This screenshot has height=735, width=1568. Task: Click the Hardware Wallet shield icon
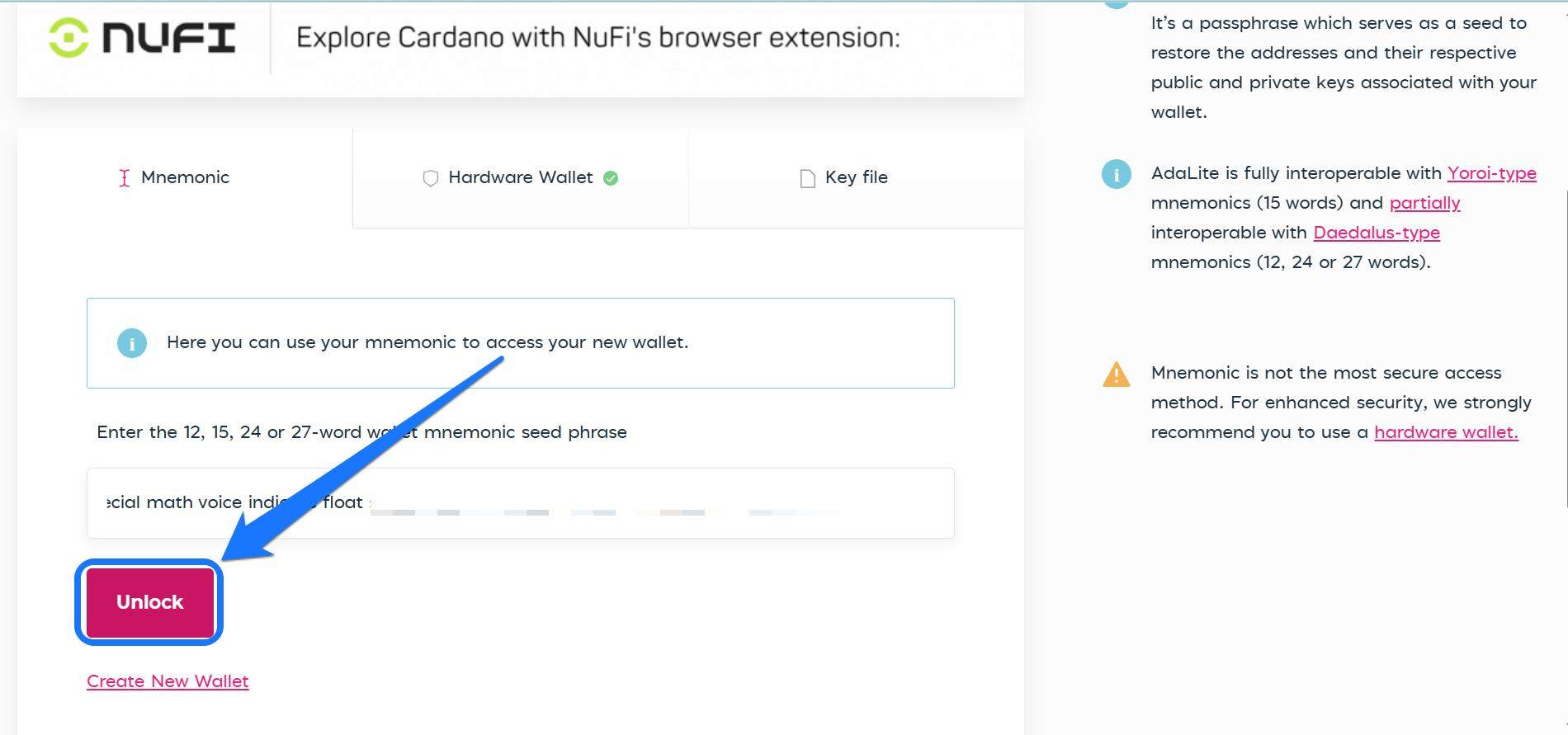coord(430,178)
